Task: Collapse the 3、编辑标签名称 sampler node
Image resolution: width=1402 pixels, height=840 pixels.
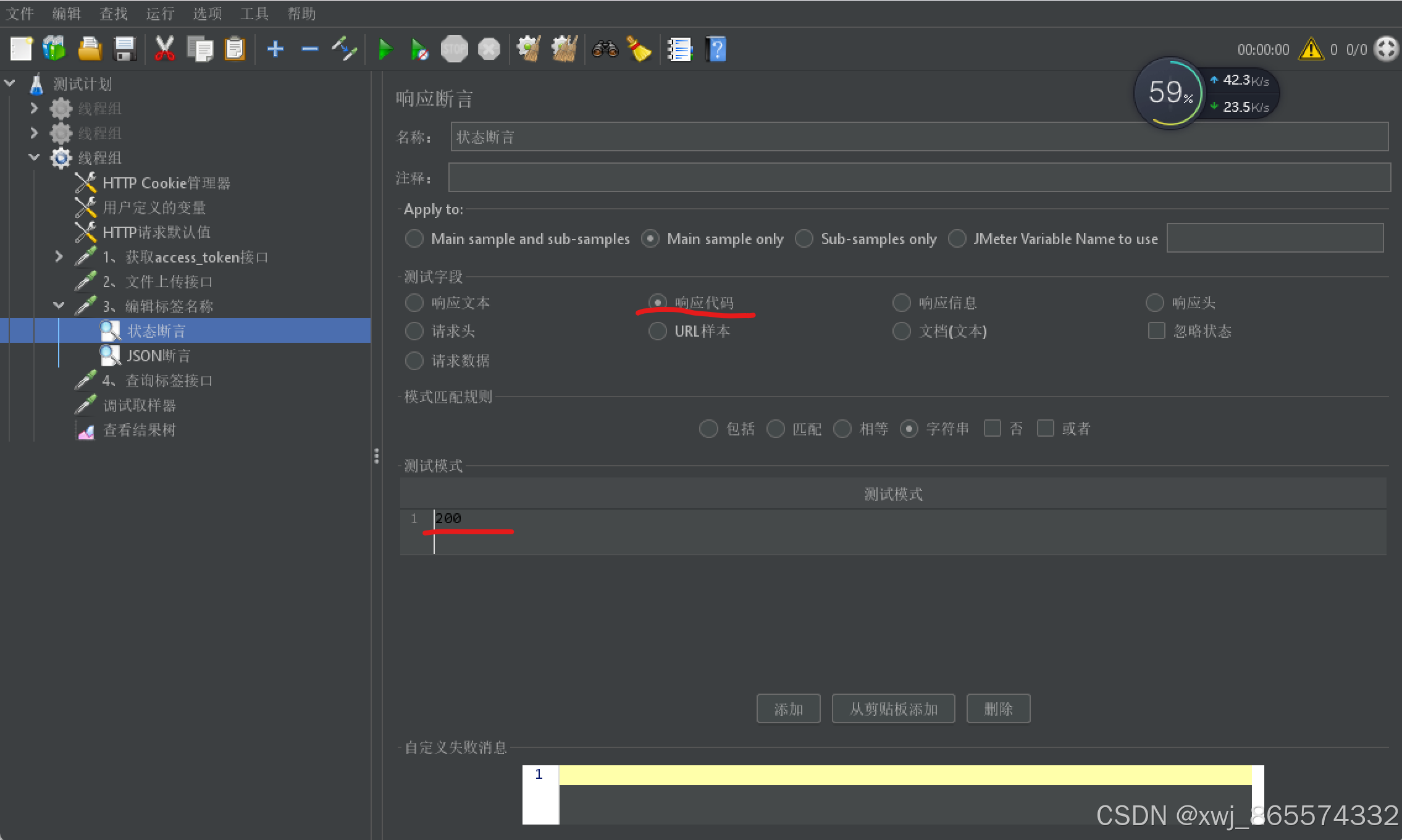Action: (59, 306)
